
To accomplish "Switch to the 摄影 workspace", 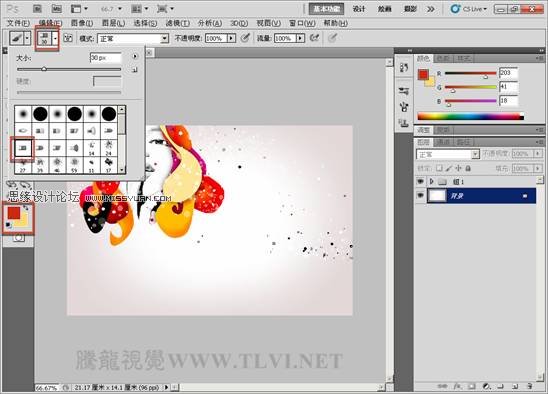I will coord(410,9).
